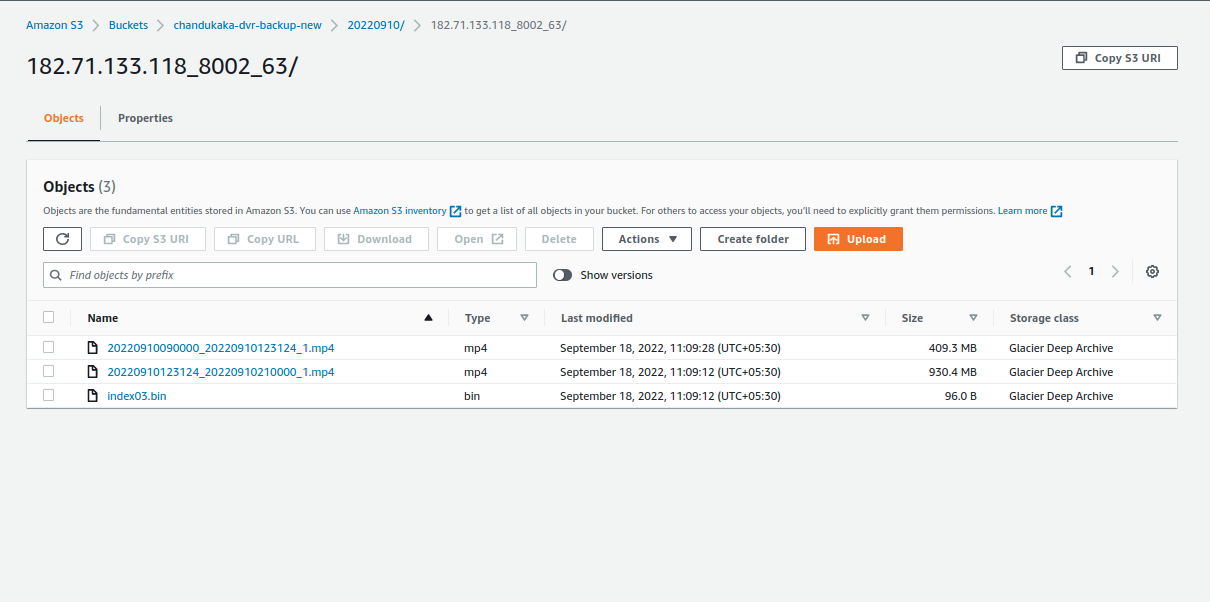This screenshot has width=1210, height=602.
Task: Click the bin type cell
Action: [x=472, y=396]
